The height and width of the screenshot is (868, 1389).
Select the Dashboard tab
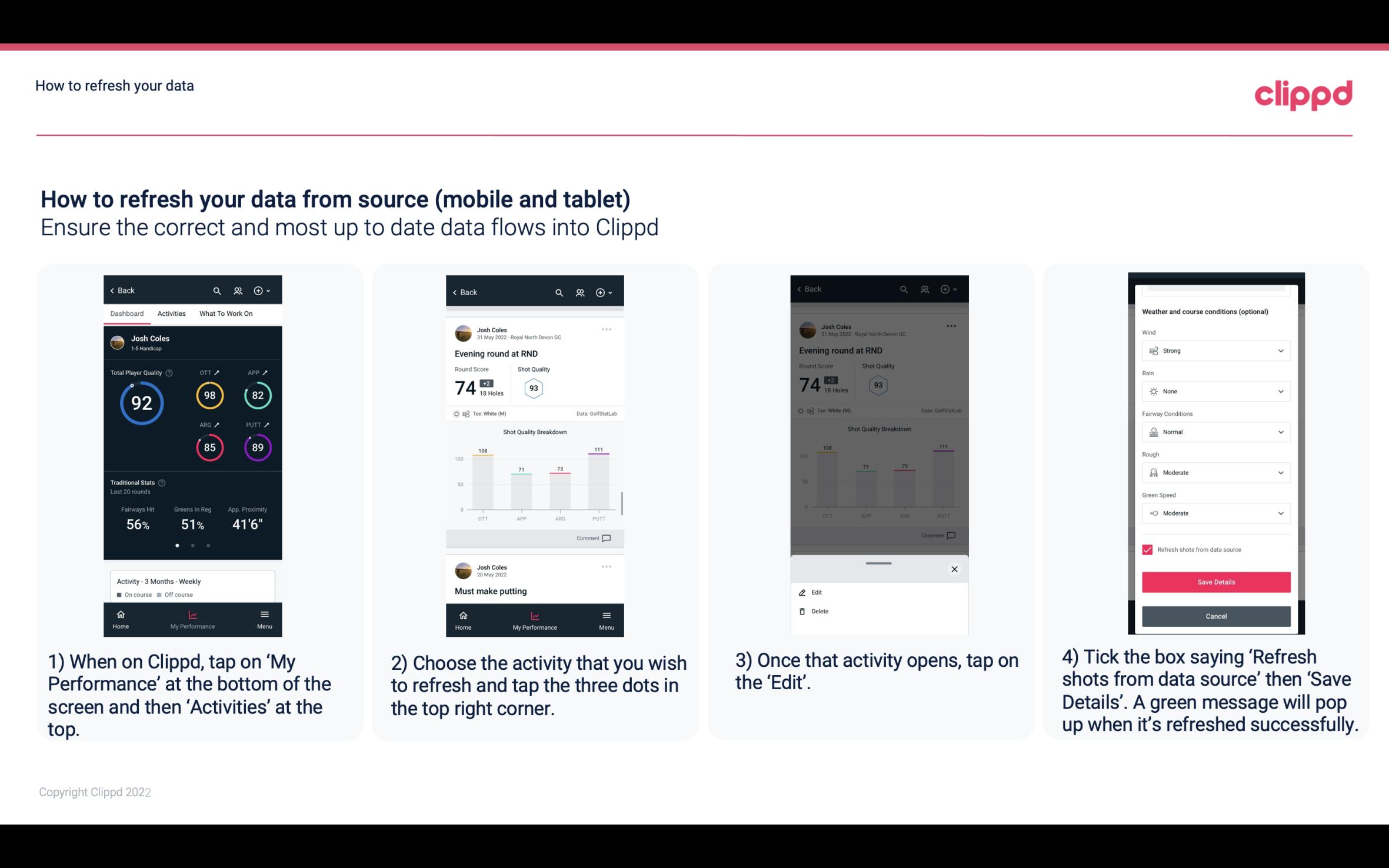tap(126, 313)
